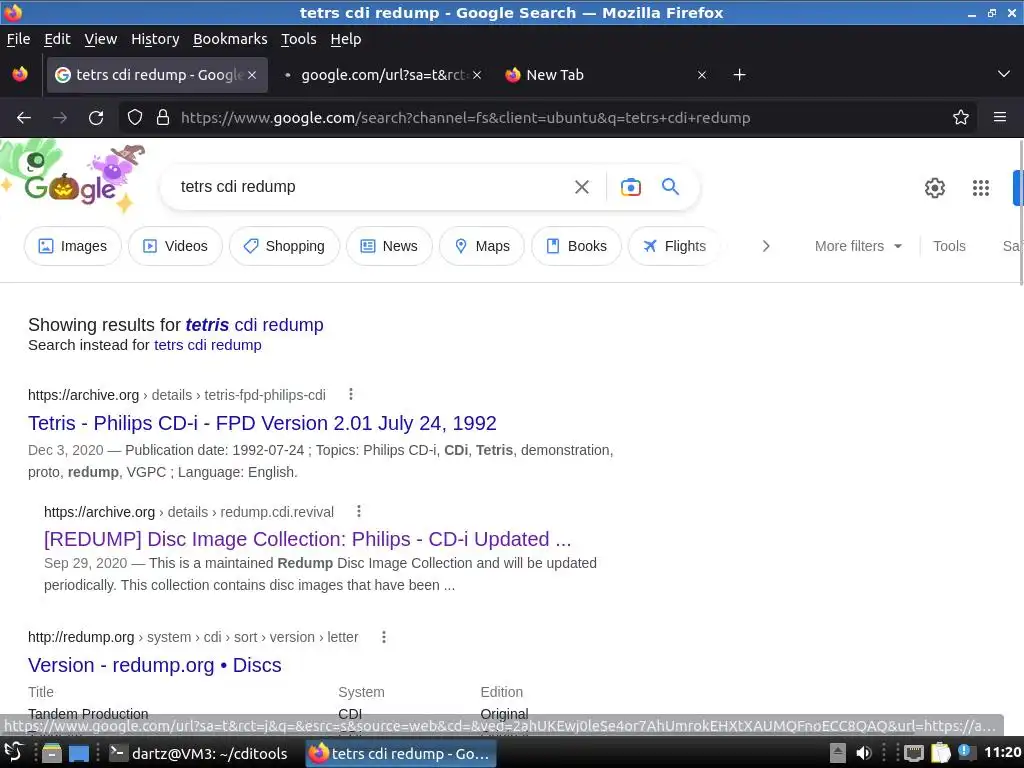Open the View menu
The image size is (1024, 768).
101,39
